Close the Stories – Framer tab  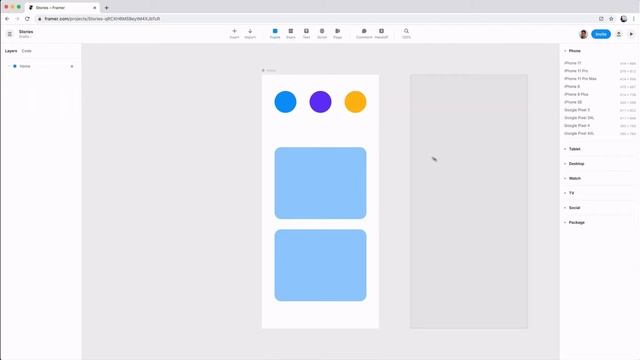tap(94, 8)
